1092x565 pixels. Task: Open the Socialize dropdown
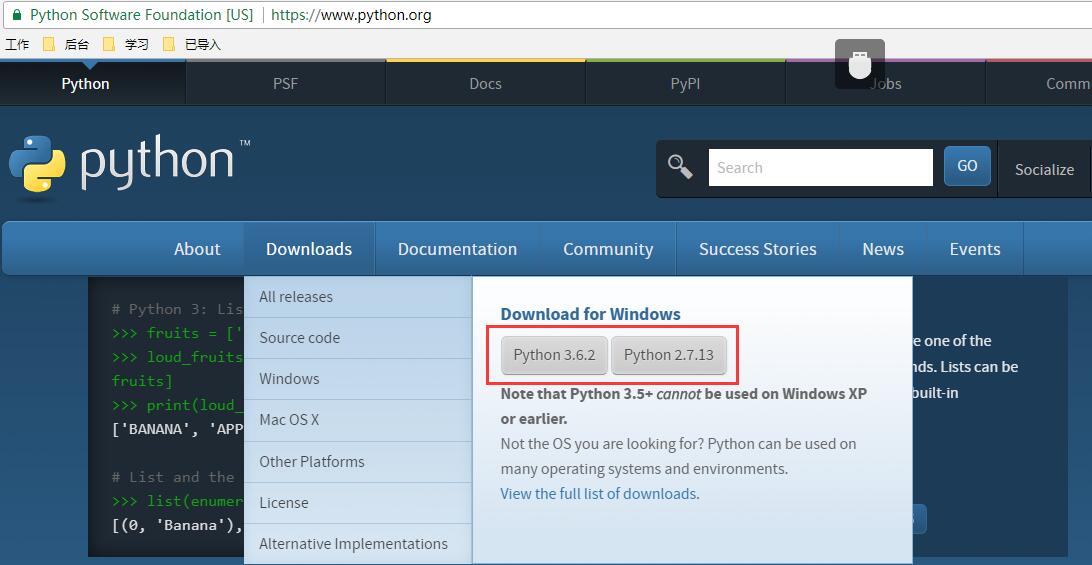pyautogui.click(x=1044, y=169)
